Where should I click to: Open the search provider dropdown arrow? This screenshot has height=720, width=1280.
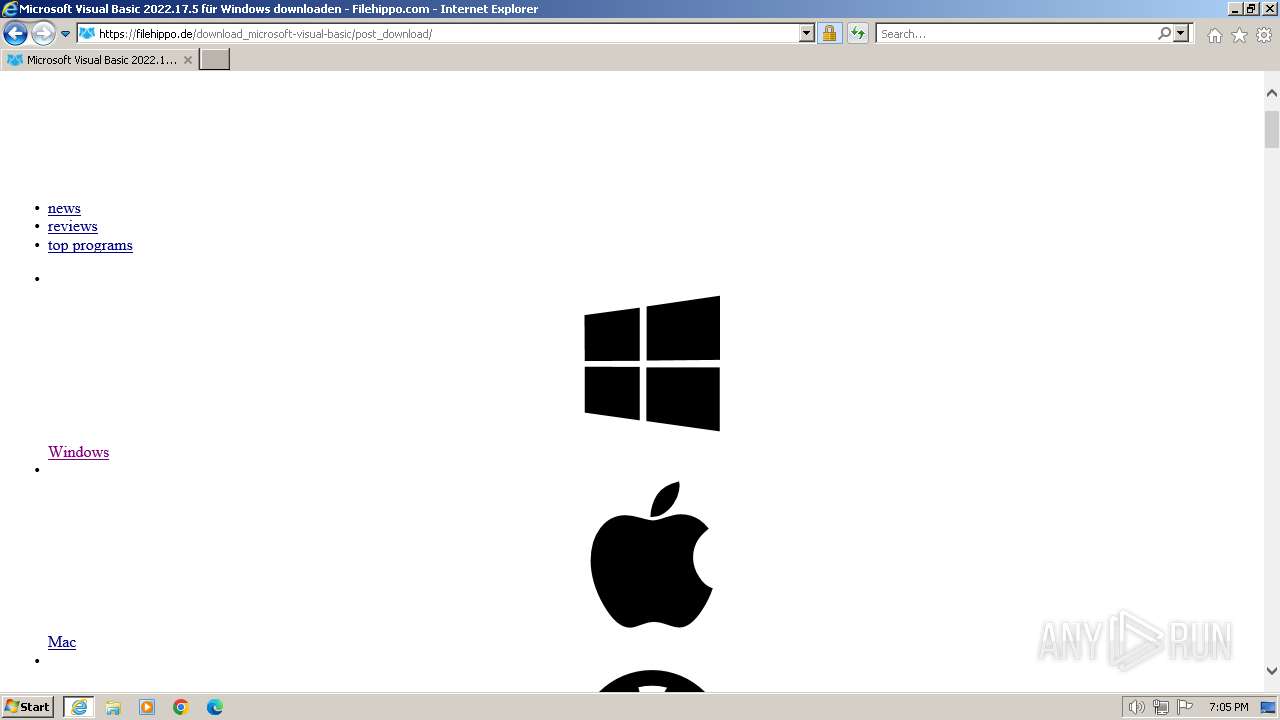point(1181,33)
